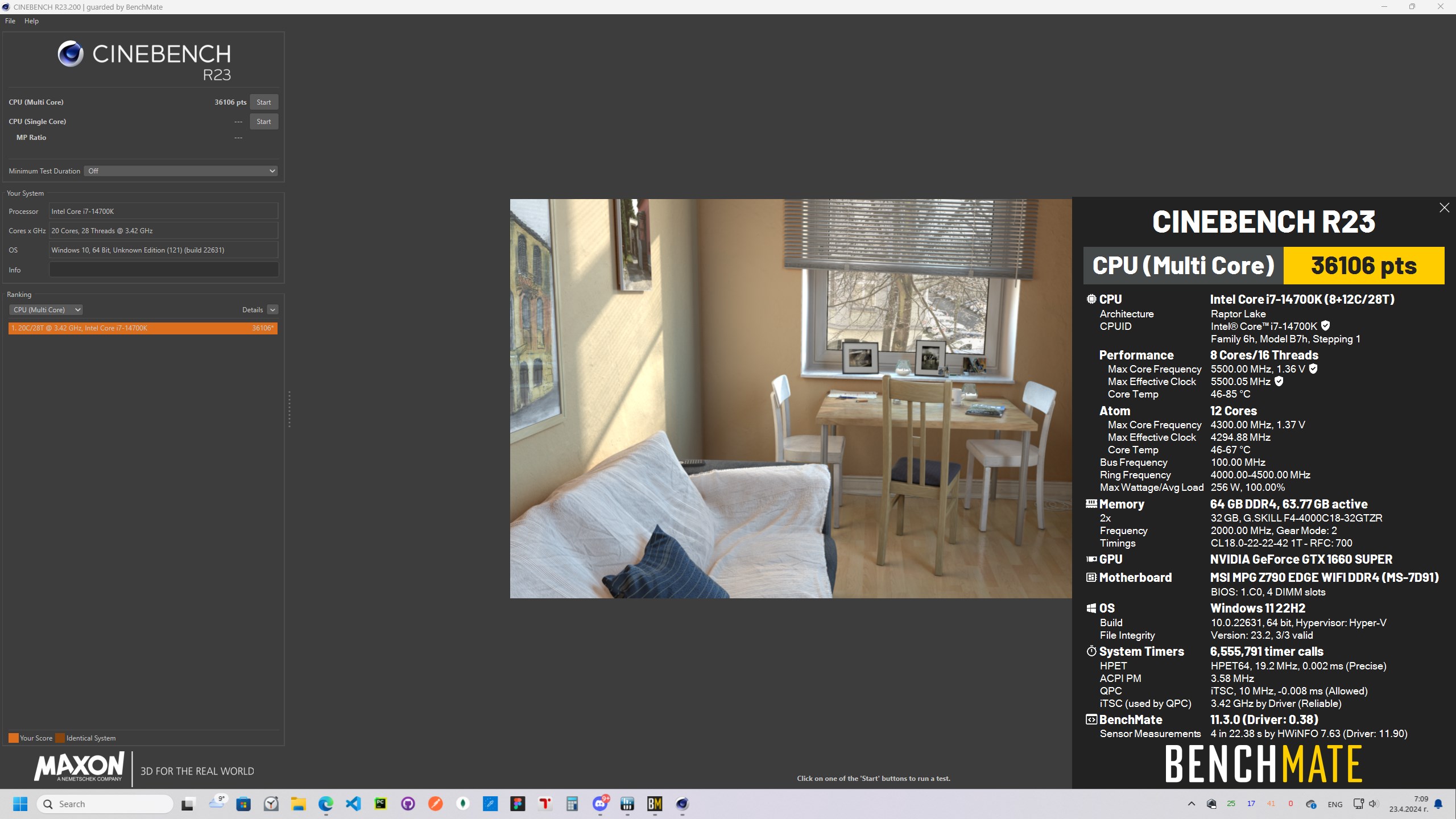Click the Processor field Intel Core i7-14700K
This screenshot has height=819, width=1456.
coord(163,212)
